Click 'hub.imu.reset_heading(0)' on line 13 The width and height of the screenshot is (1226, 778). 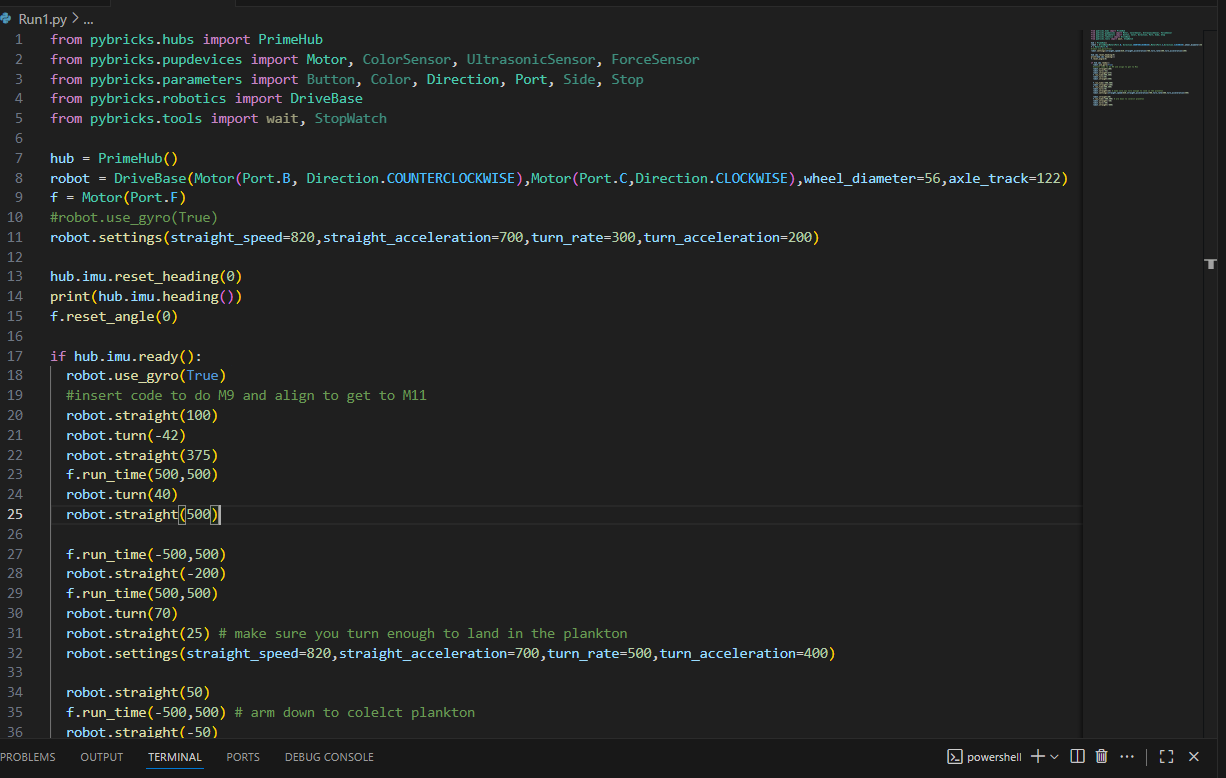coord(146,276)
